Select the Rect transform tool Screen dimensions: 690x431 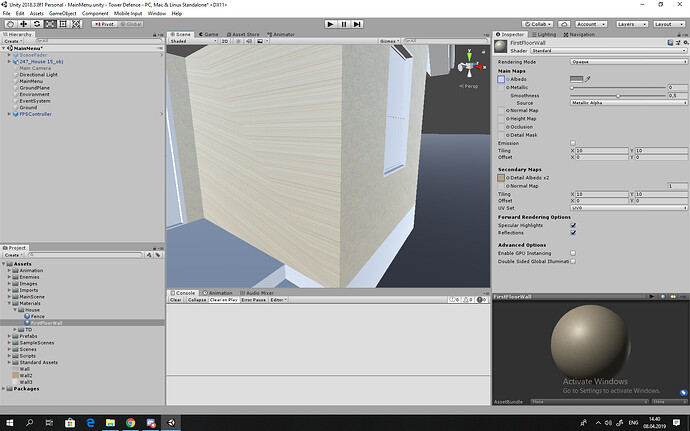tap(63, 24)
